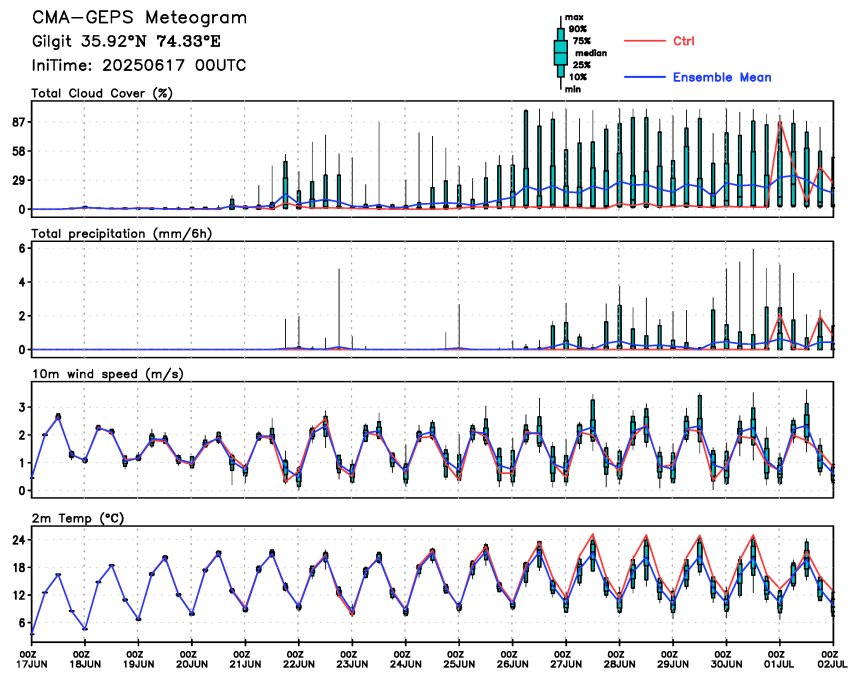Click the 'Total precipitation (mm/6h)' panel title
858x680 pixels.
tap(121, 234)
